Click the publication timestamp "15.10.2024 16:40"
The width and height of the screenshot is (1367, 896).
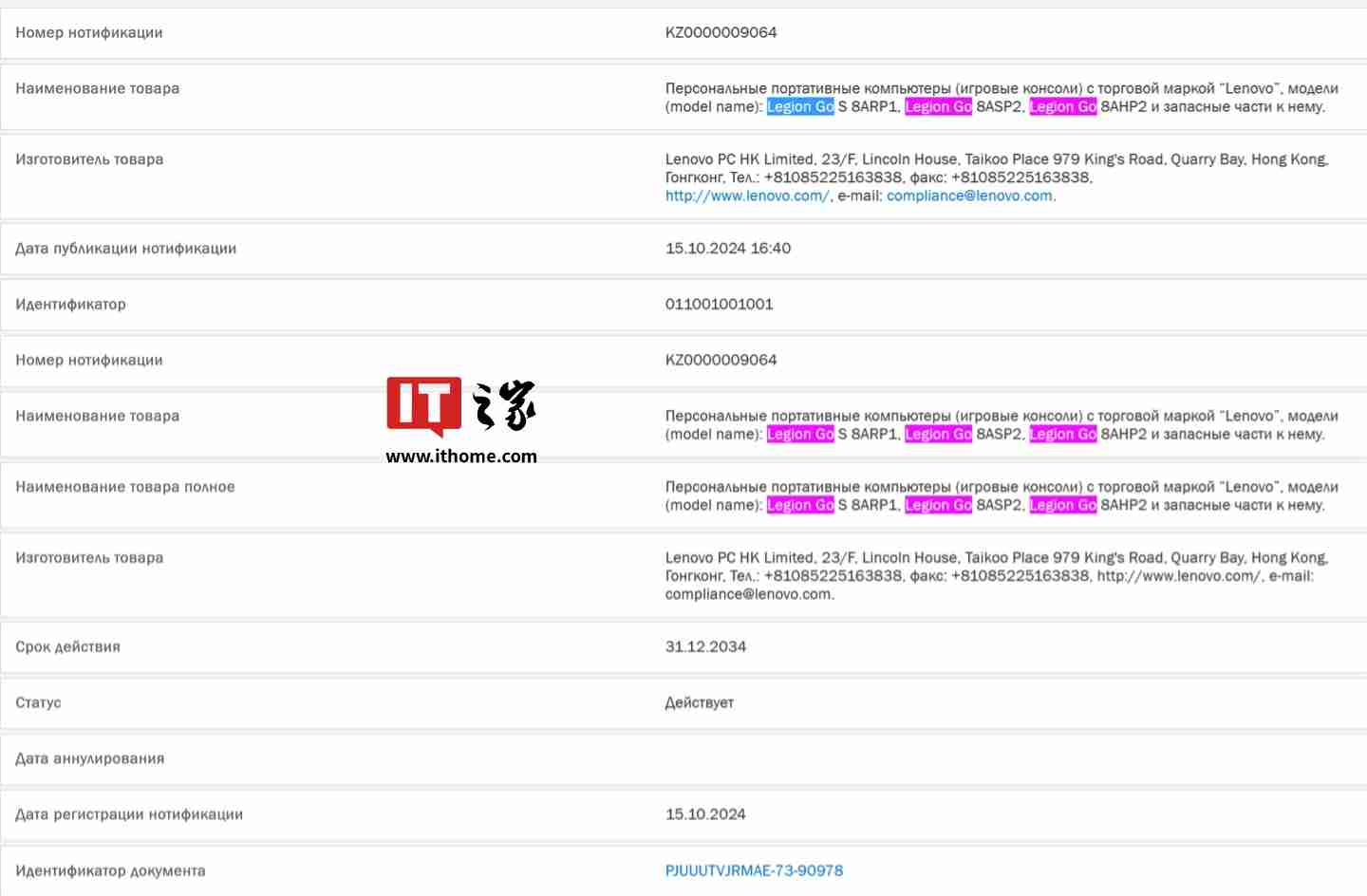click(728, 249)
